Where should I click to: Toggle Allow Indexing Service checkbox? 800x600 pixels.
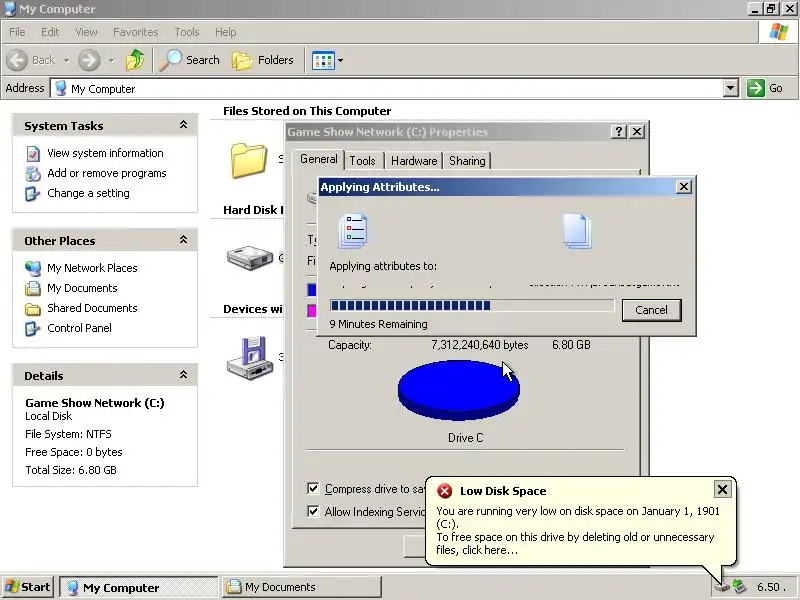313,511
